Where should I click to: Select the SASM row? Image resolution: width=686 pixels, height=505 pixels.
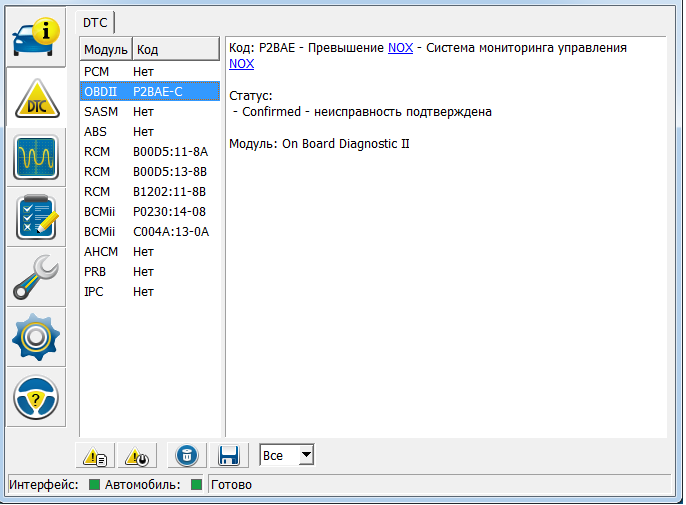point(150,112)
